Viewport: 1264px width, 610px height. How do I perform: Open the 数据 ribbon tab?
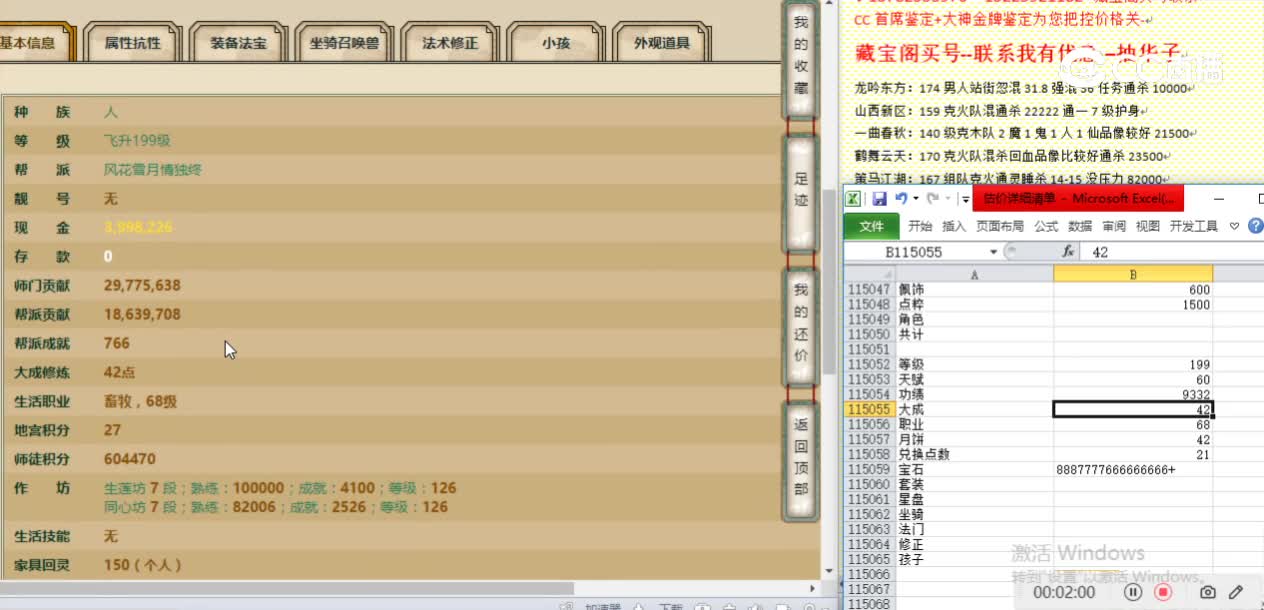[1080, 227]
